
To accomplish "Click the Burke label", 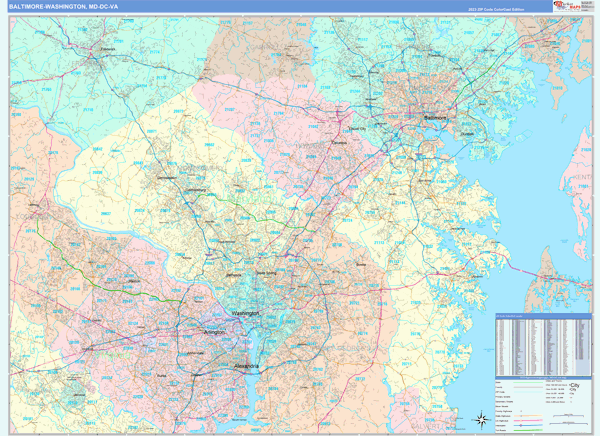I will tap(162, 376).
